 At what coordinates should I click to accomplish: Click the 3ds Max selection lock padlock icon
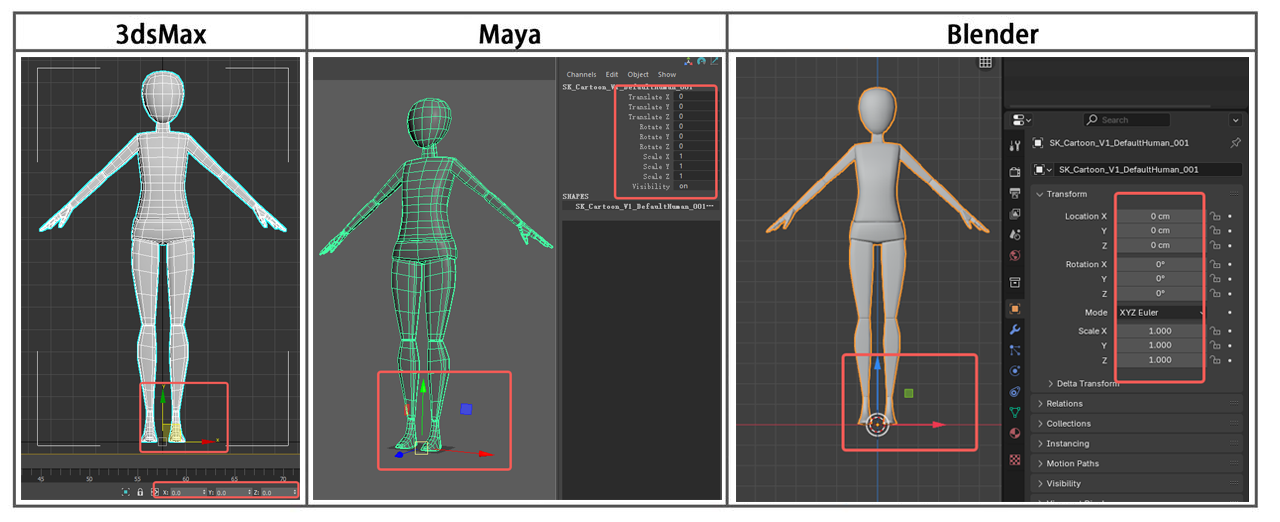coord(140,492)
